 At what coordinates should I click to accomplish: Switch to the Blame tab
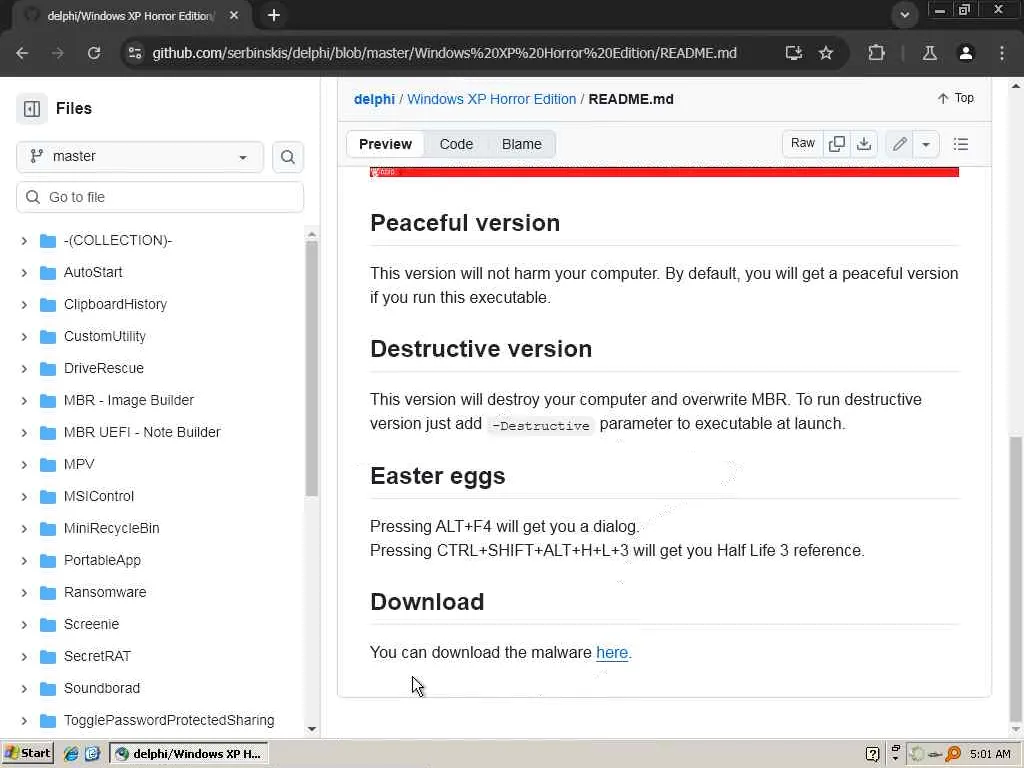point(521,144)
